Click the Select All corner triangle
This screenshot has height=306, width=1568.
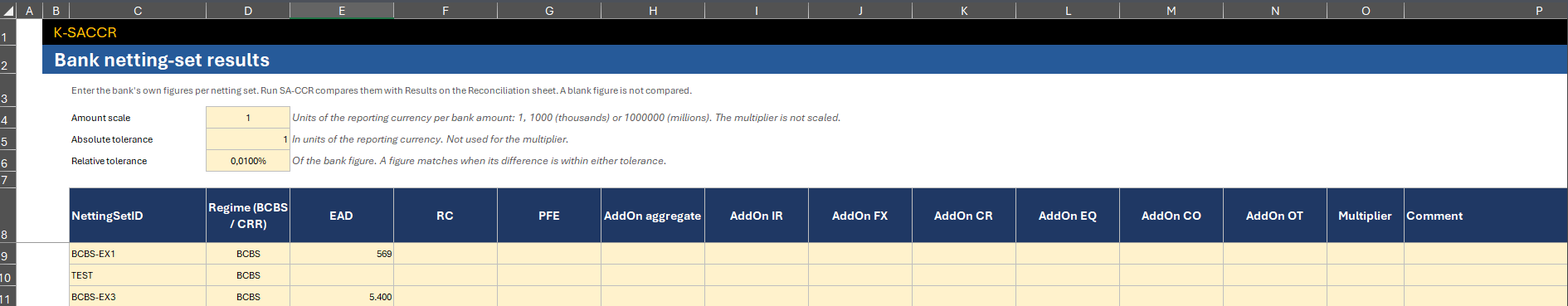pos(8,11)
